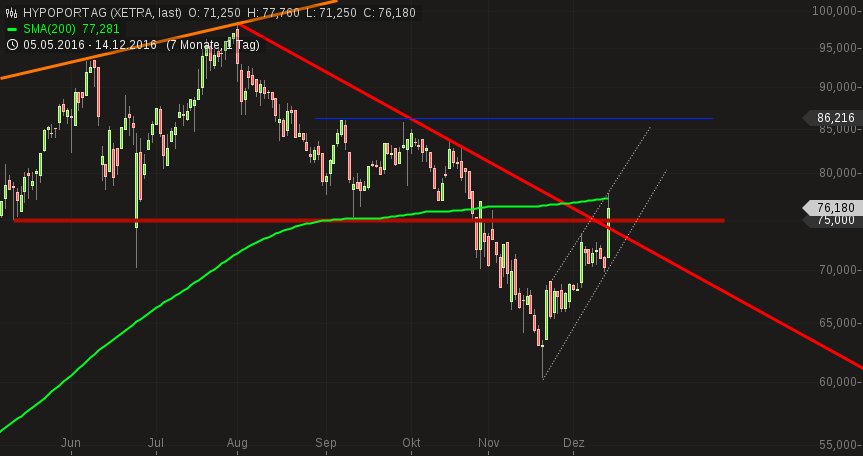Click the Nov label on time axis
The width and height of the screenshot is (863, 456).
488,443
